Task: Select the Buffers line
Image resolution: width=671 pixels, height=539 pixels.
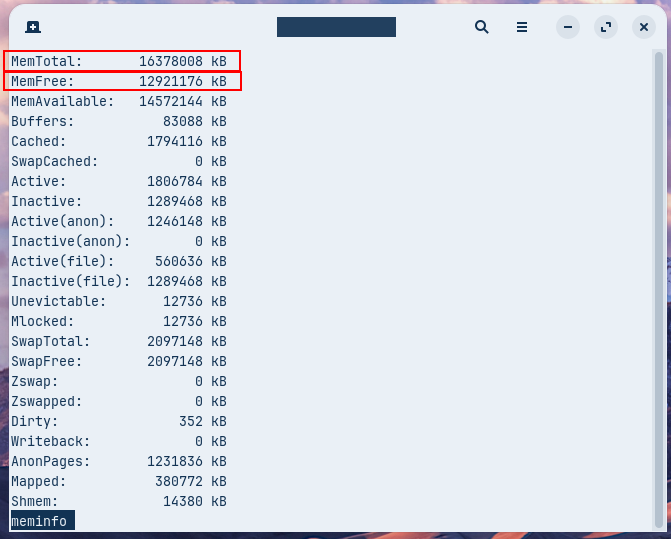Action: point(118,121)
